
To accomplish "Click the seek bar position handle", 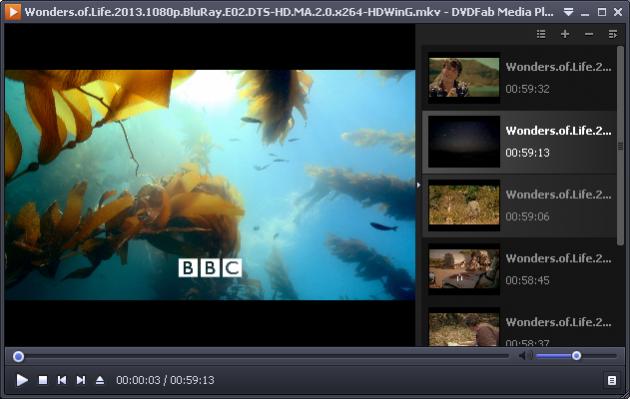I will click(18, 356).
